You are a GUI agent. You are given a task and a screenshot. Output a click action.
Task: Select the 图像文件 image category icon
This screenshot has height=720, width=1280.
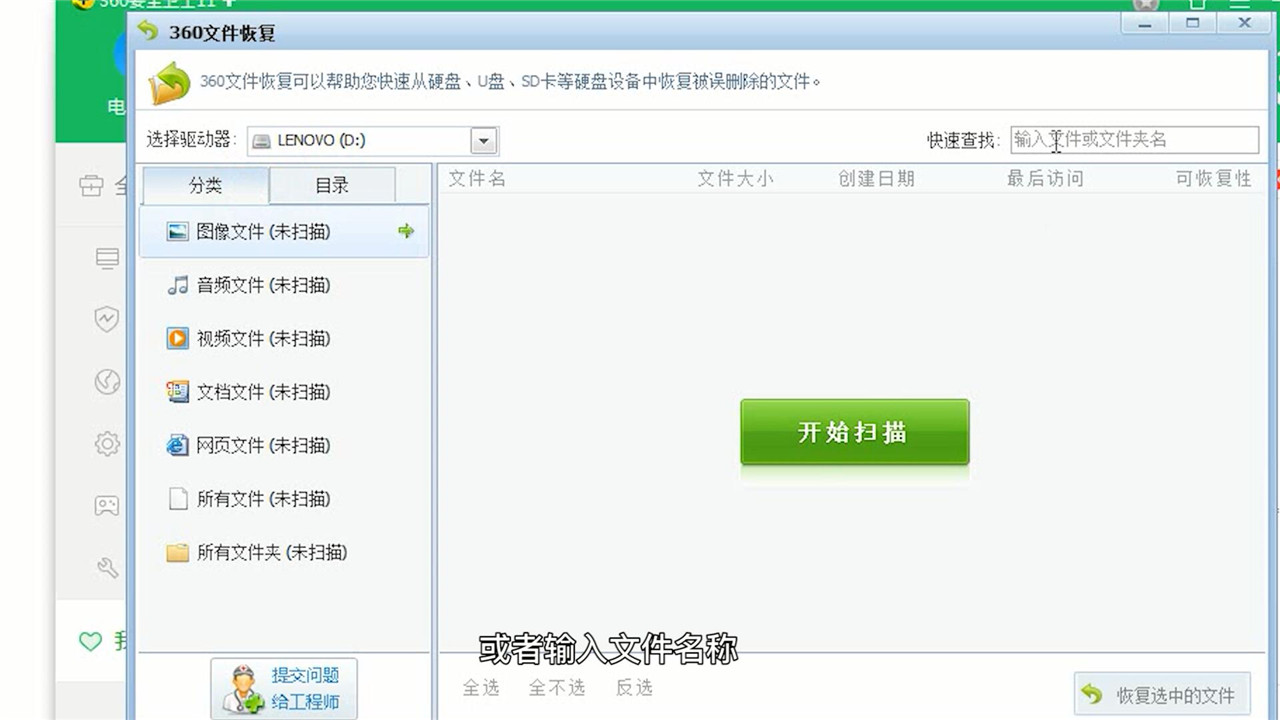click(x=178, y=230)
